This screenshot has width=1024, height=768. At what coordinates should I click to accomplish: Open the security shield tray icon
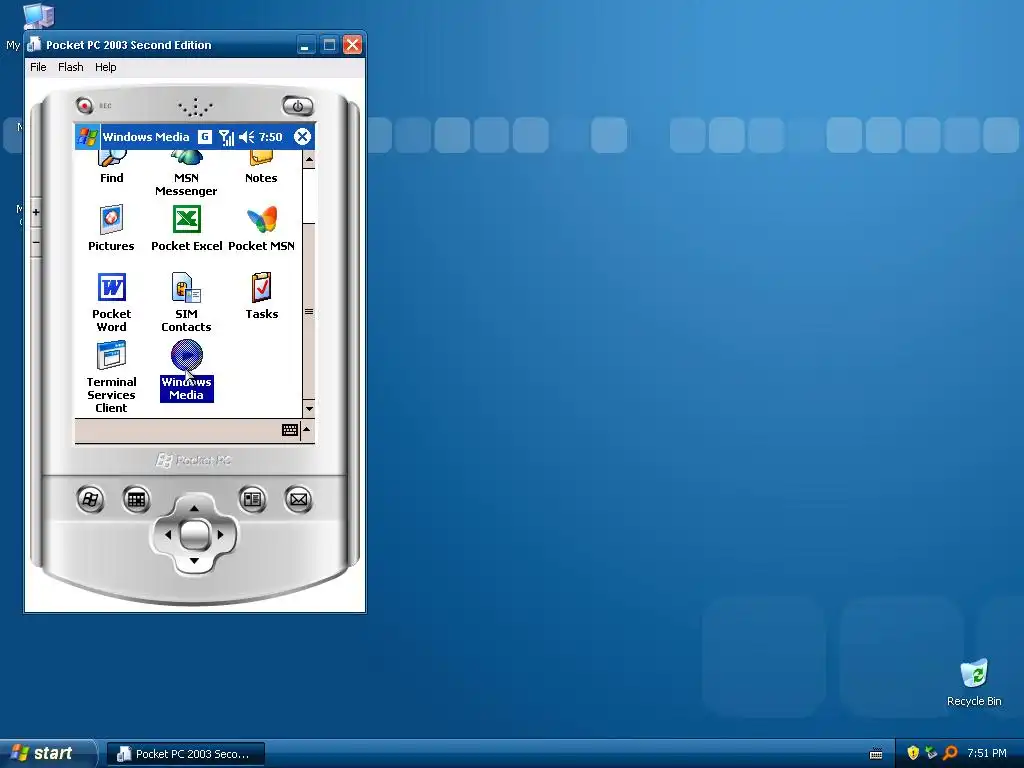pyautogui.click(x=913, y=753)
